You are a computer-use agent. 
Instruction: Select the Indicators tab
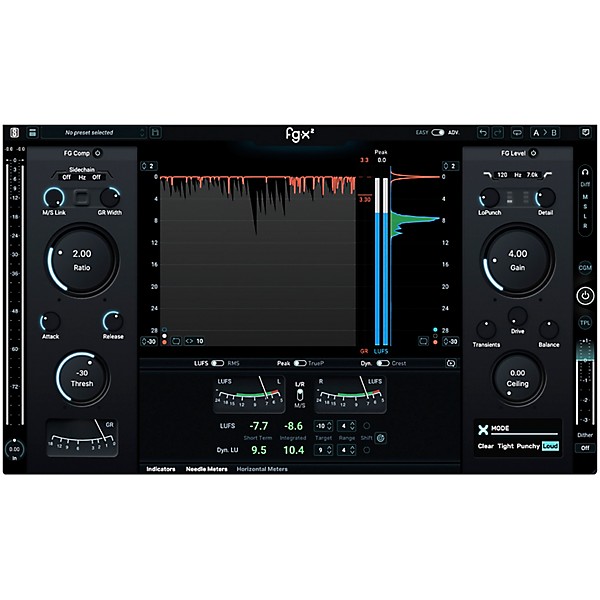click(x=161, y=469)
